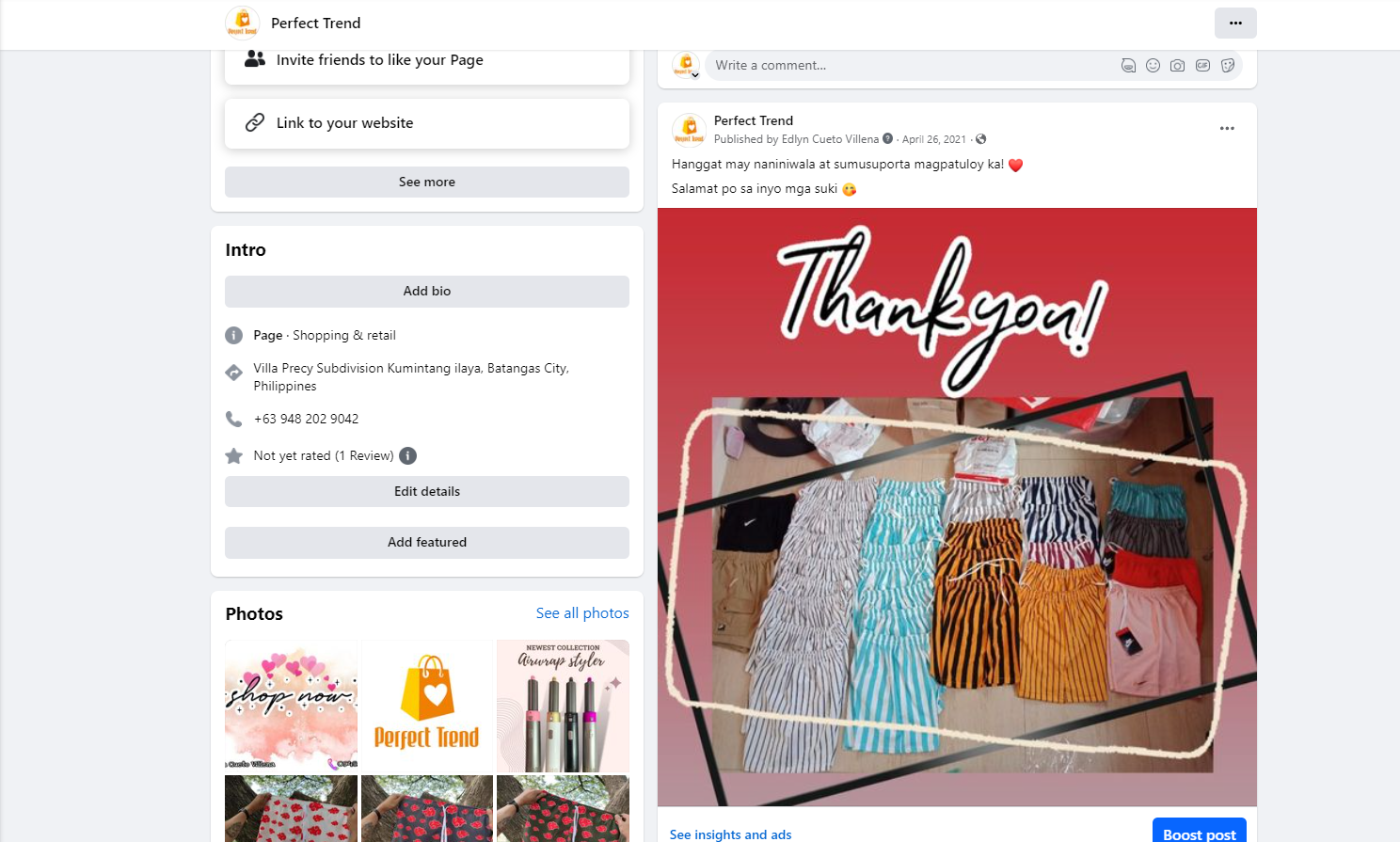Open the sticker picker in the comment box
This screenshot has height=842, width=1400.
tap(1228, 66)
